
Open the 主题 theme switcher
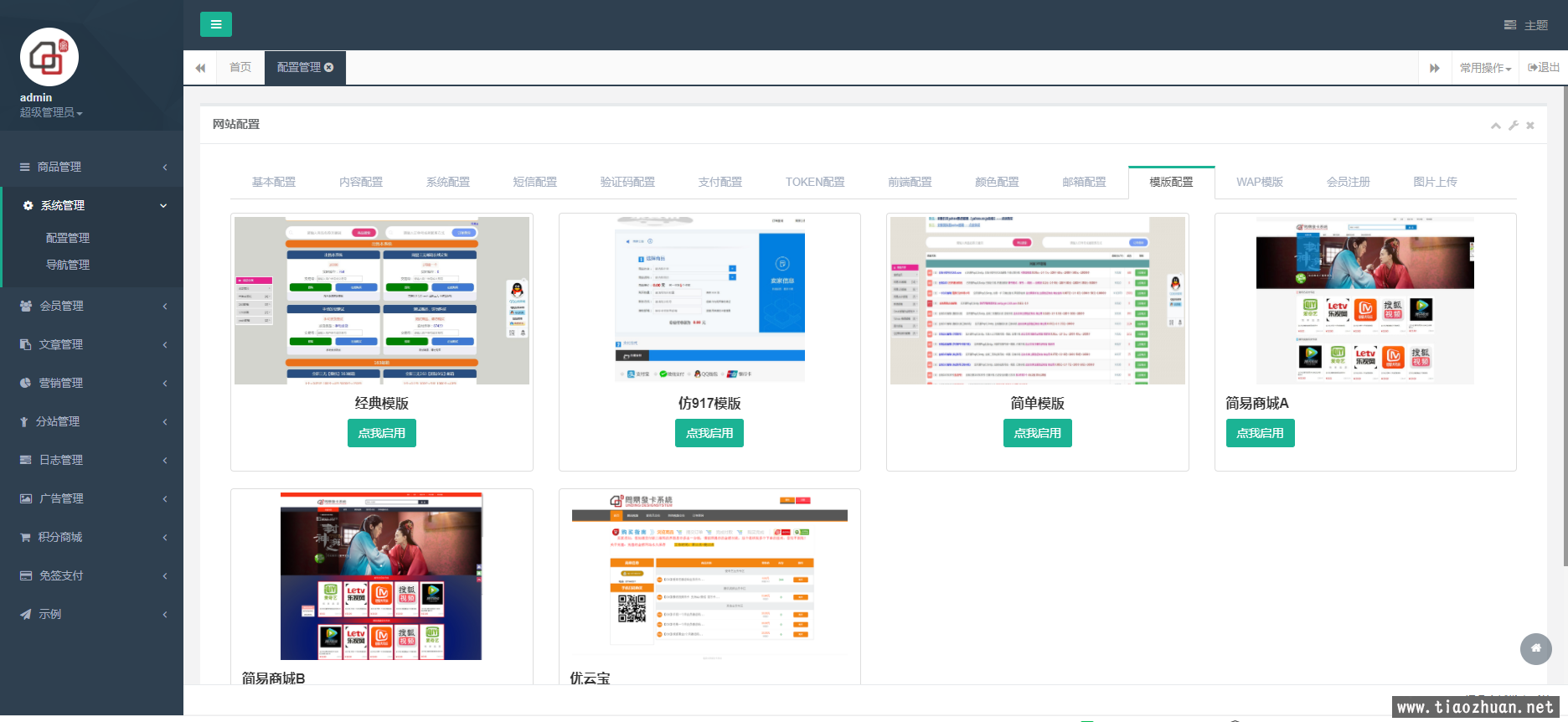[x=1526, y=25]
